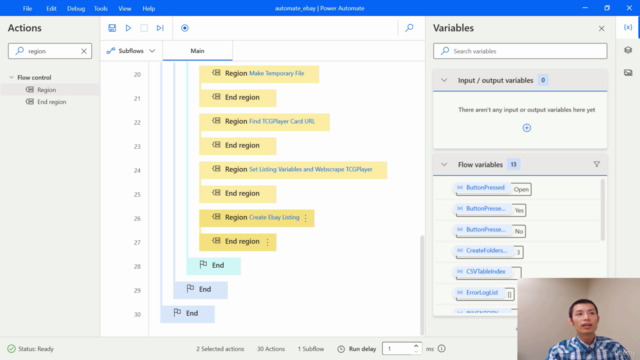640x360 pixels.
Task: Click the Stop flow icon
Action: coord(144,28)
